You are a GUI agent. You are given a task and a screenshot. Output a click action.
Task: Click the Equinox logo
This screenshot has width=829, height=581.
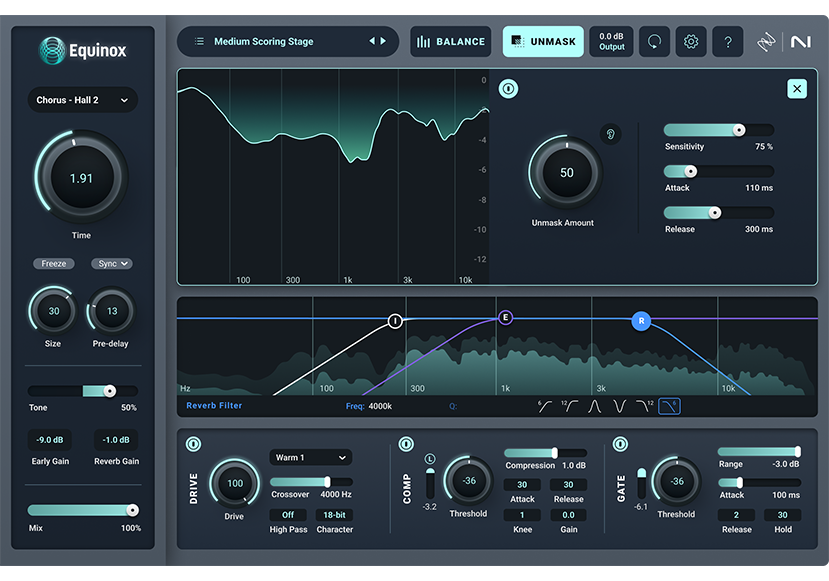pyautogui.click(x=82, y=51)
